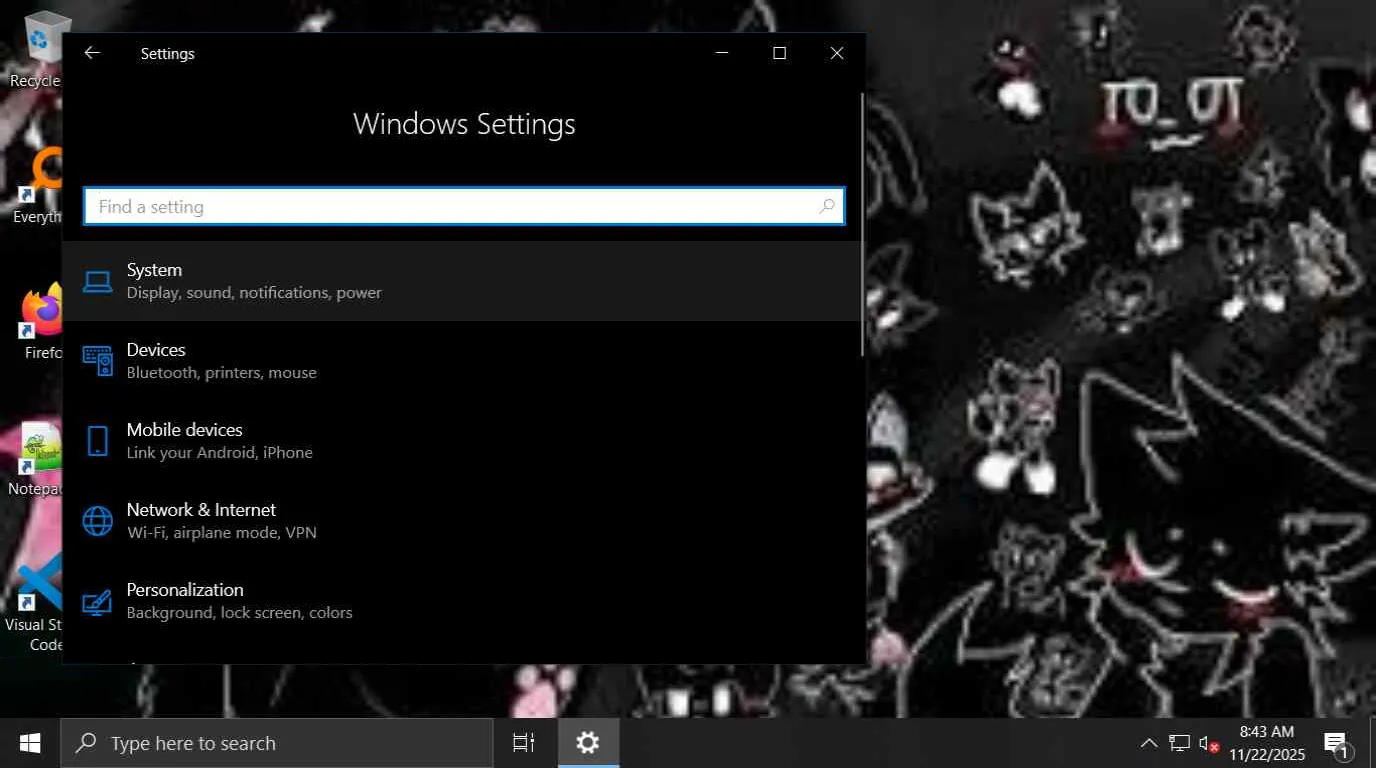The image size is (1376, 768).
Task: Select the Notepad++ desktop shortcut
Action: [36, 460]
